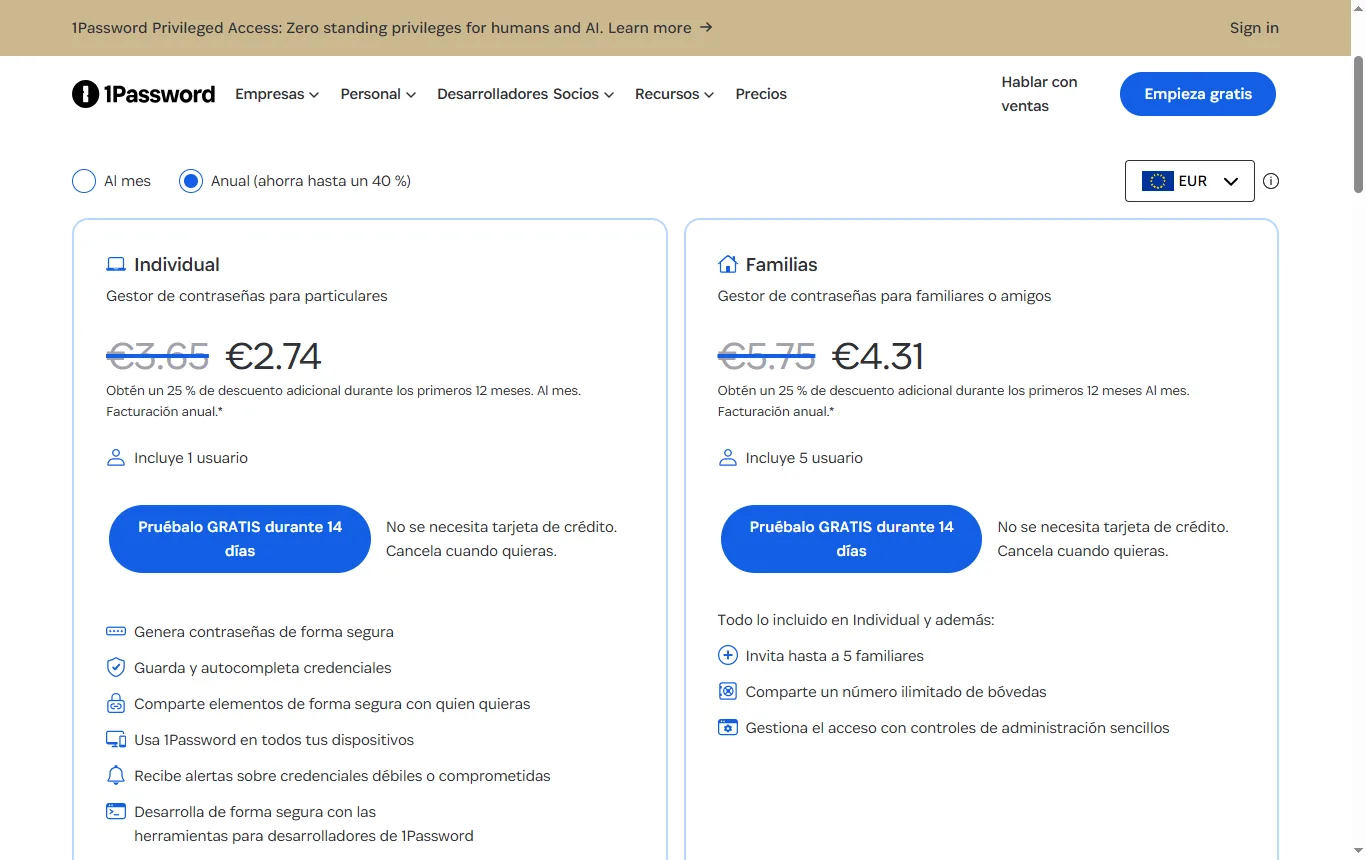Expand the Recursos menu
Screen dimensions: 1366x860
675,94
